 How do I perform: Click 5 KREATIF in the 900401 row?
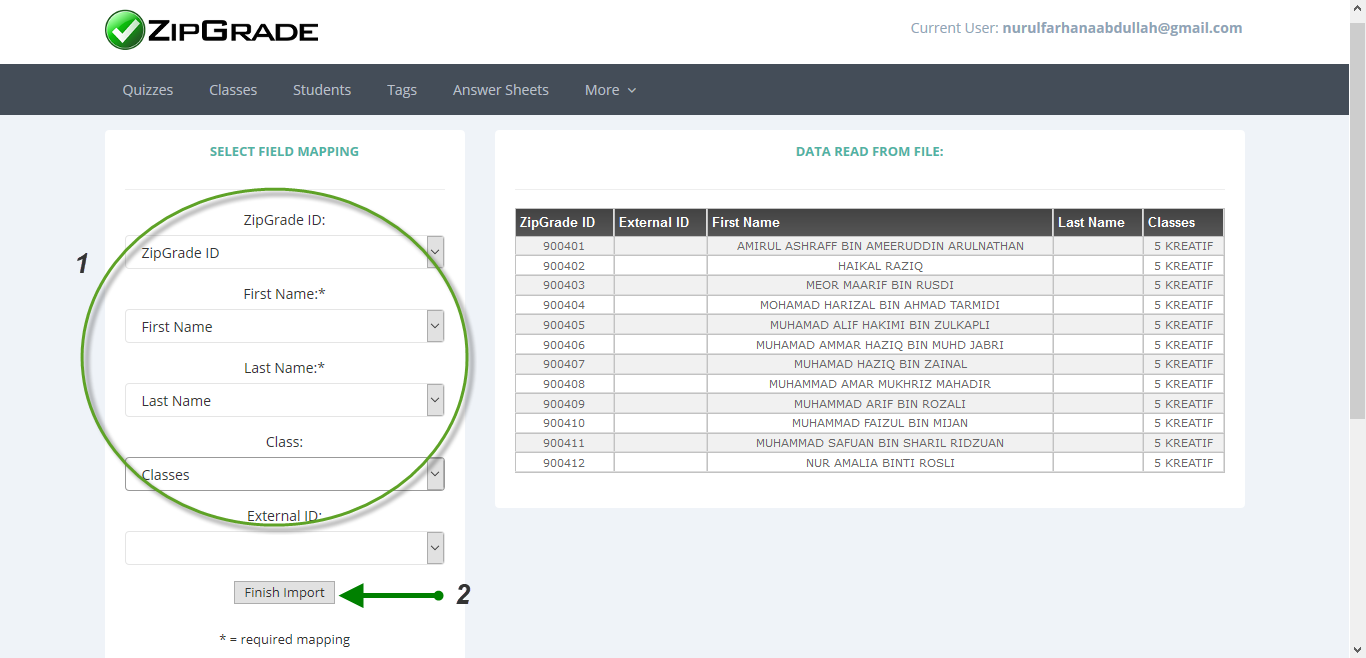click(x=1184, y=246)
